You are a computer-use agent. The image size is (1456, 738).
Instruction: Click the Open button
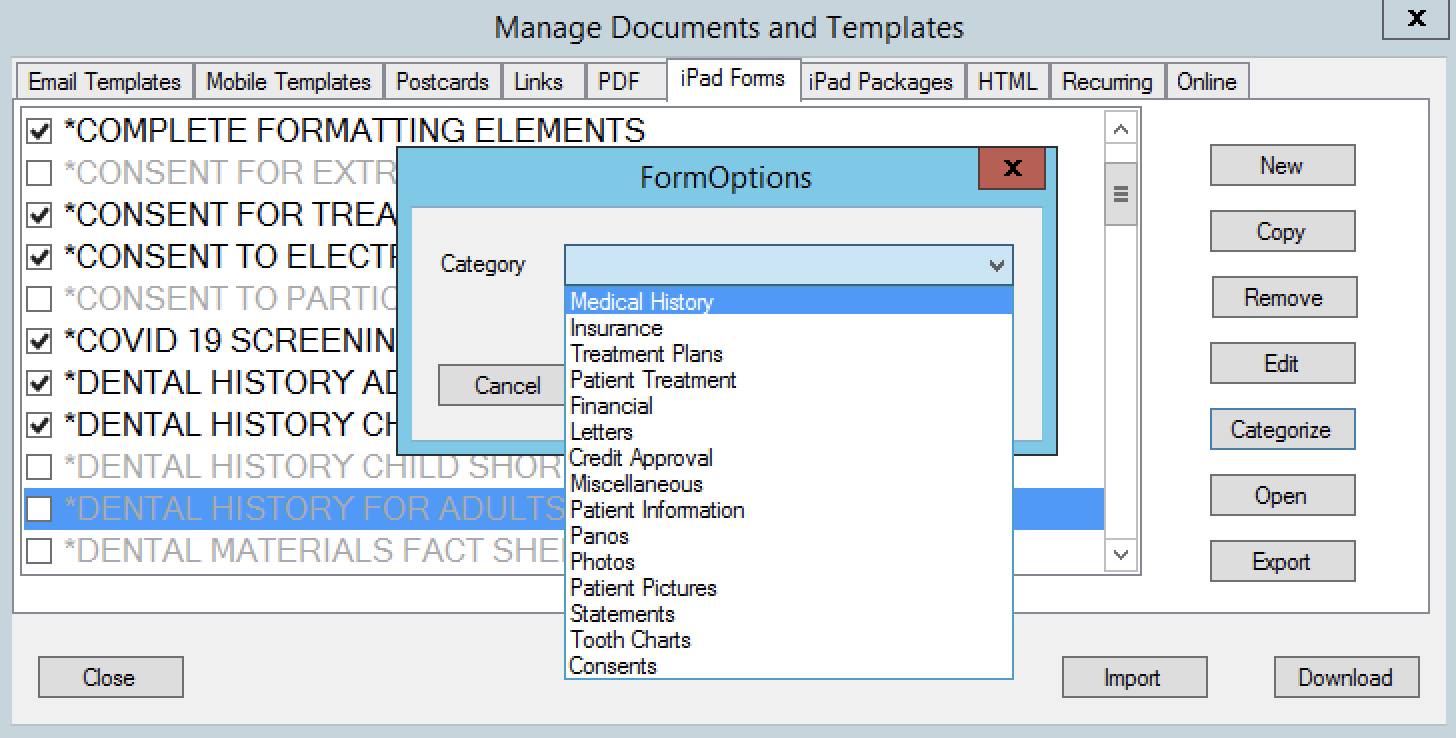(1282, 496)
